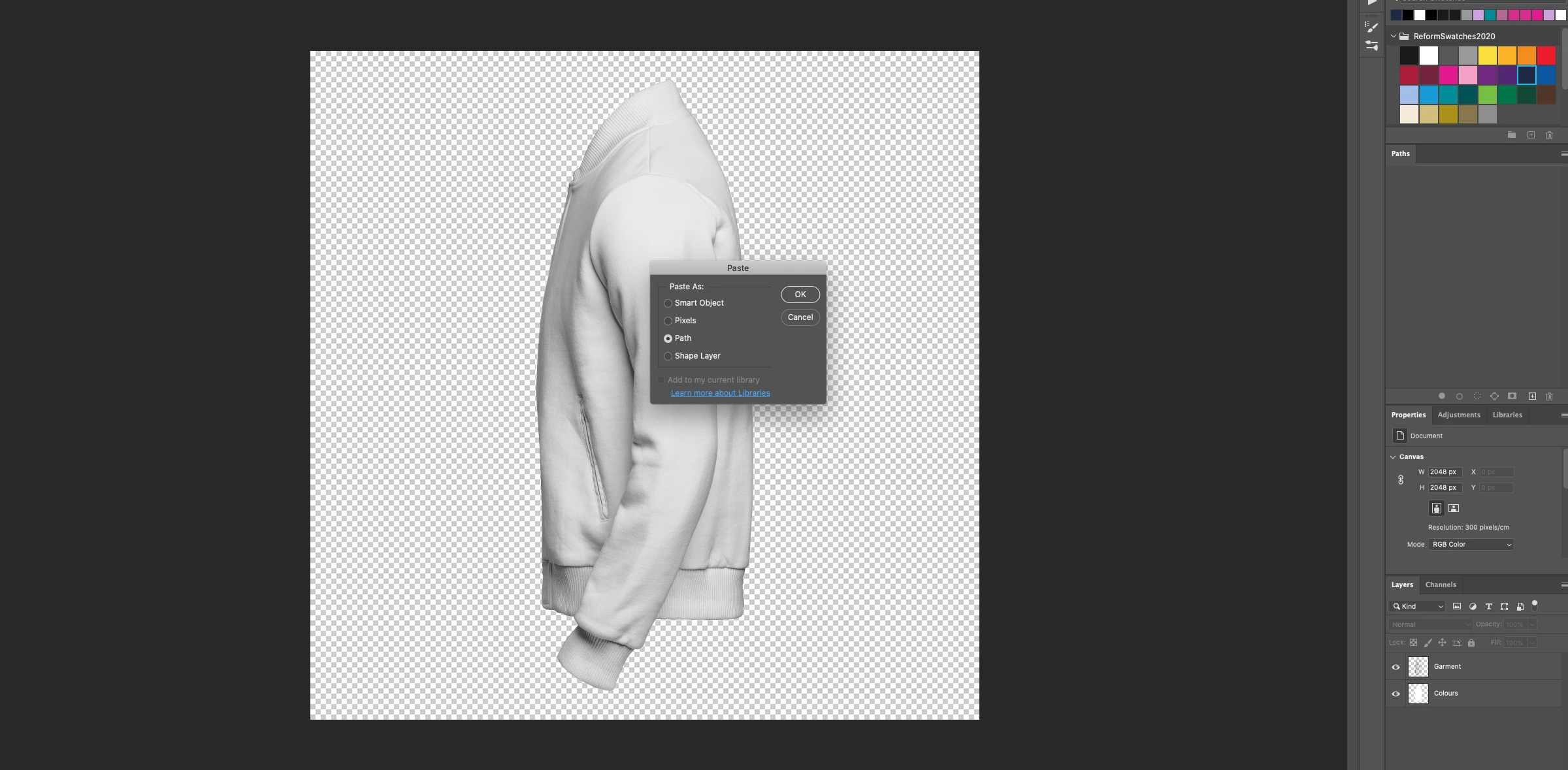
Task: Click Load path as selection icon
Action: 1477,396
